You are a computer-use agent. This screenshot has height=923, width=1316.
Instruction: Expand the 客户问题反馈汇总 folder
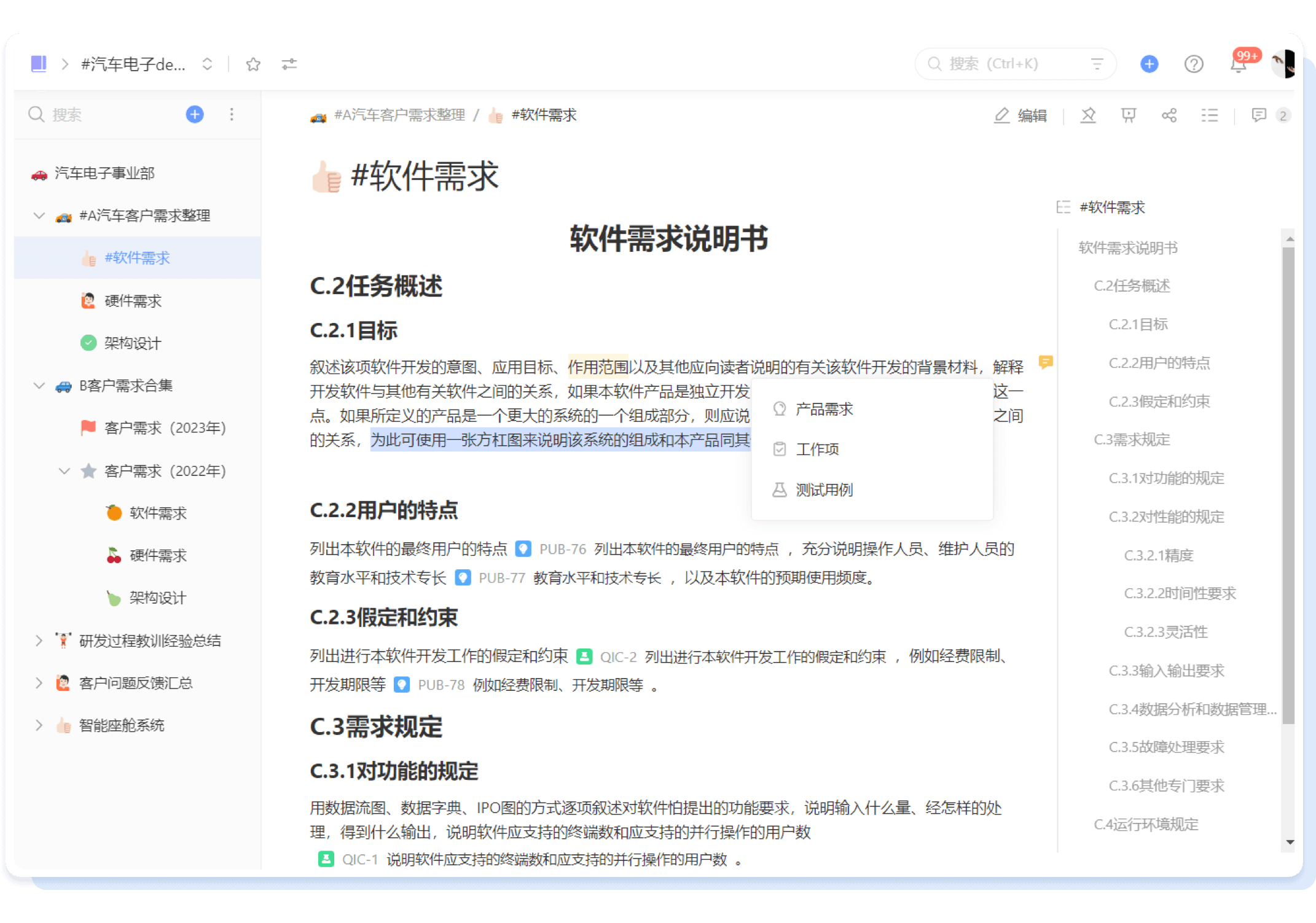coord(39,683)
